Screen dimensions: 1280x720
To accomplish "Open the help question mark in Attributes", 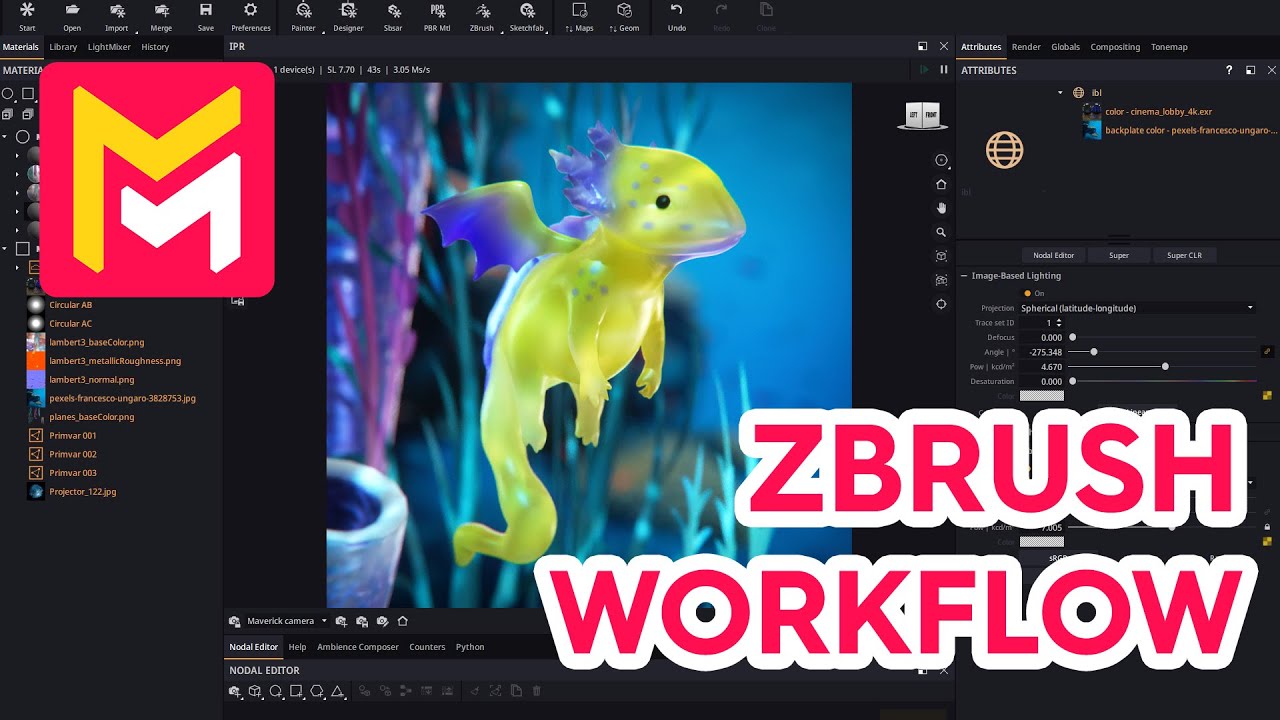I will coord(1229,70).
